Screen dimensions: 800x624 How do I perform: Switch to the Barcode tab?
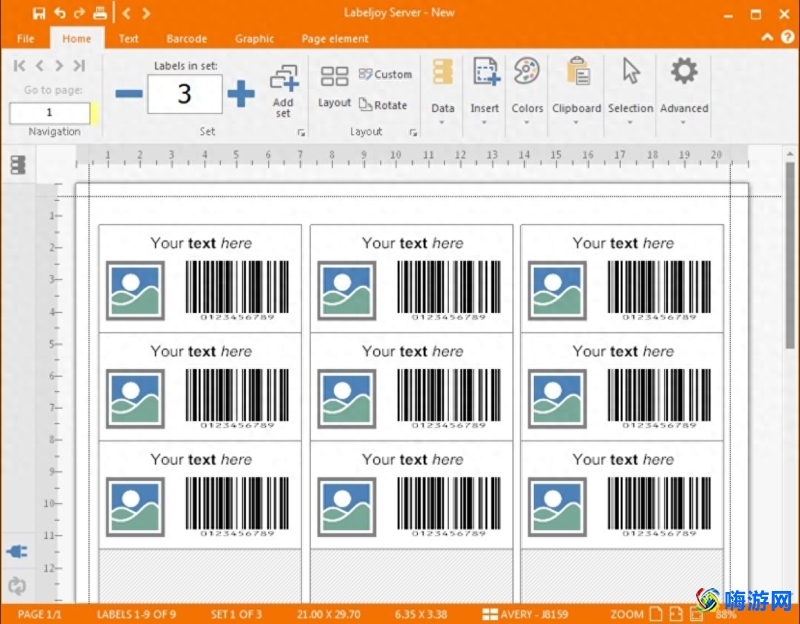[x=187, y=39]
